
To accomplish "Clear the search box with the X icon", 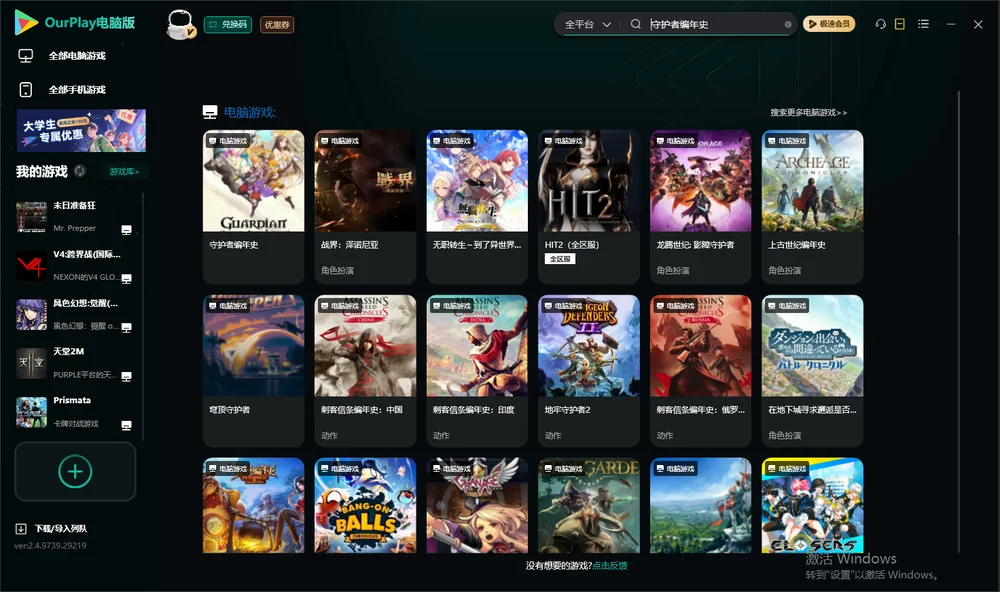I will 788,25.
